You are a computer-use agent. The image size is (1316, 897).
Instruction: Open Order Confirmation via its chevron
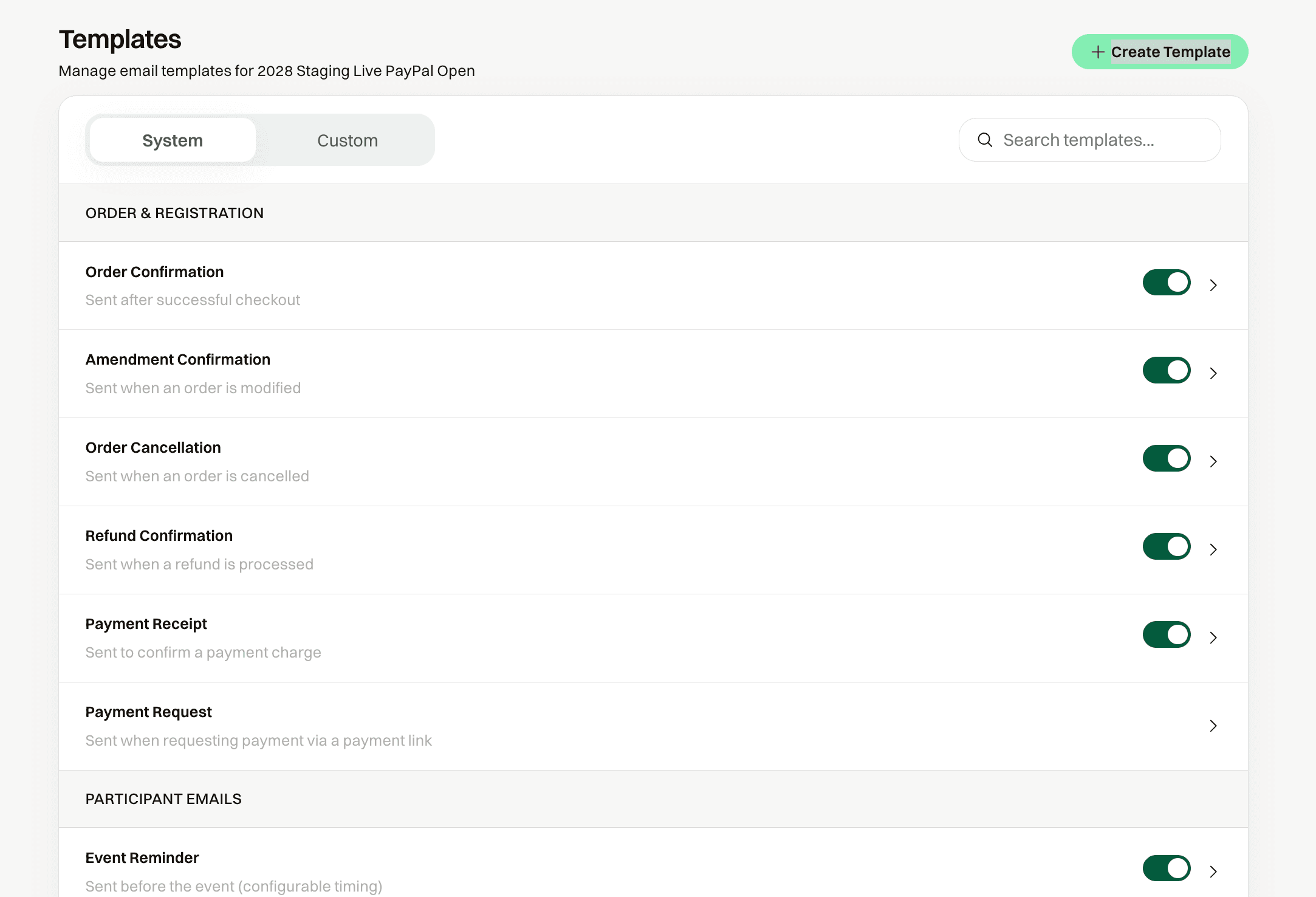pos(1213,286)
